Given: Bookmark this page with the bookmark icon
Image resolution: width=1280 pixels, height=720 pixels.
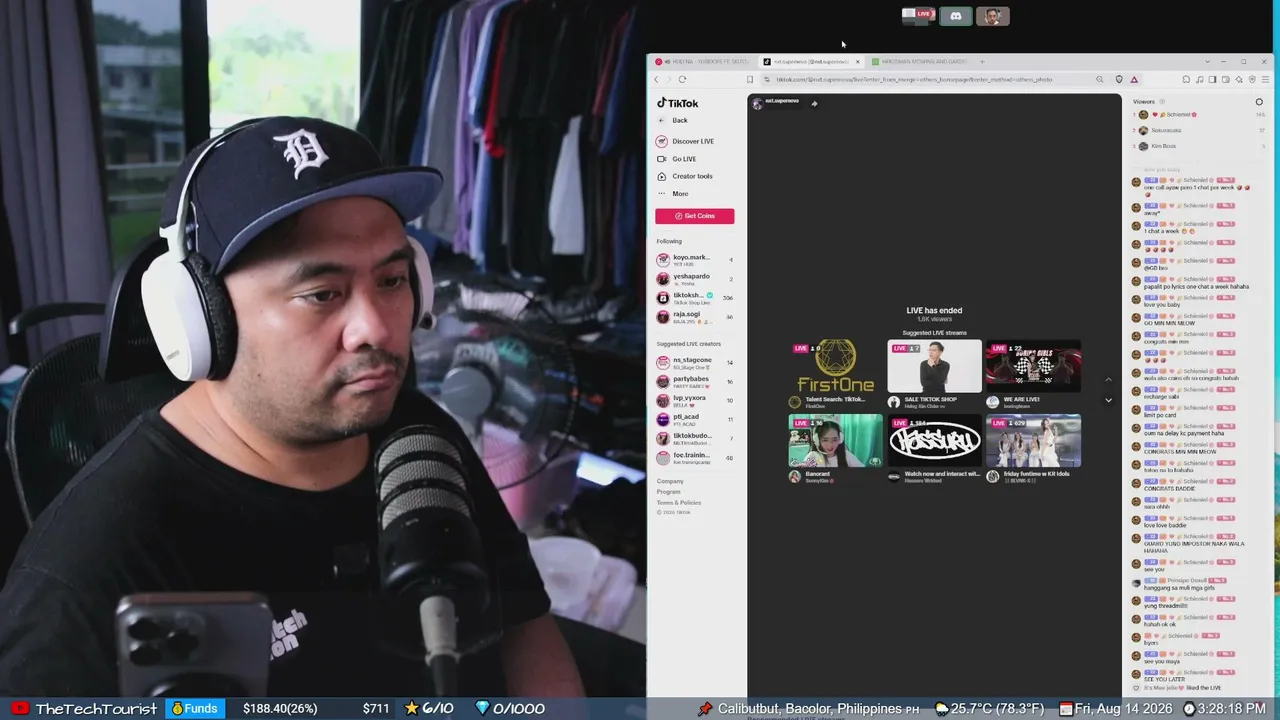Looking at the screenshot, I should 750,79.
